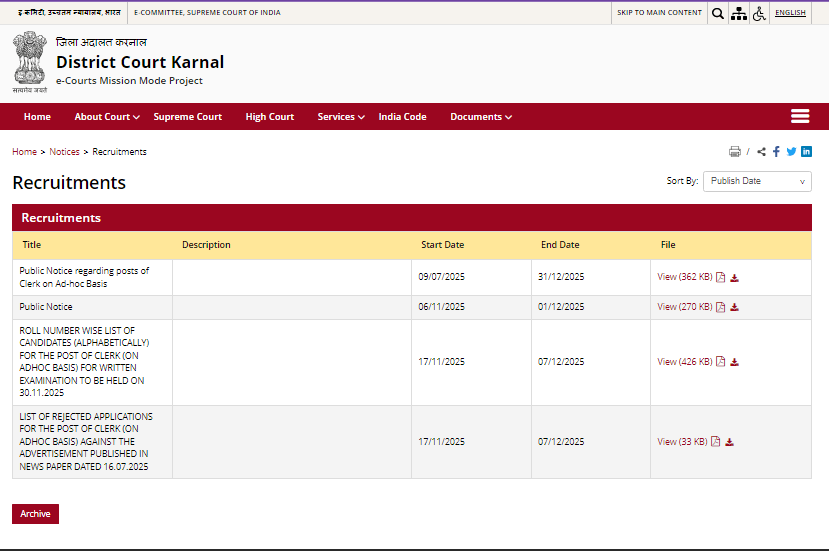View the 270 KB file
The width and height of the screenshot is (829, 551).
point(685,307)
